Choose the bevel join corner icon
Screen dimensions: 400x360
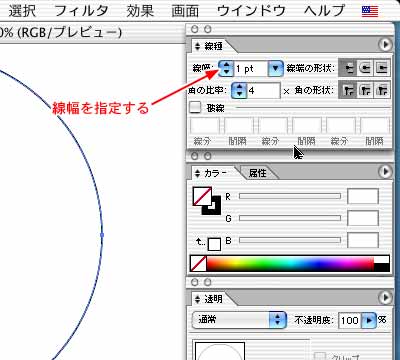coord(382,90)
